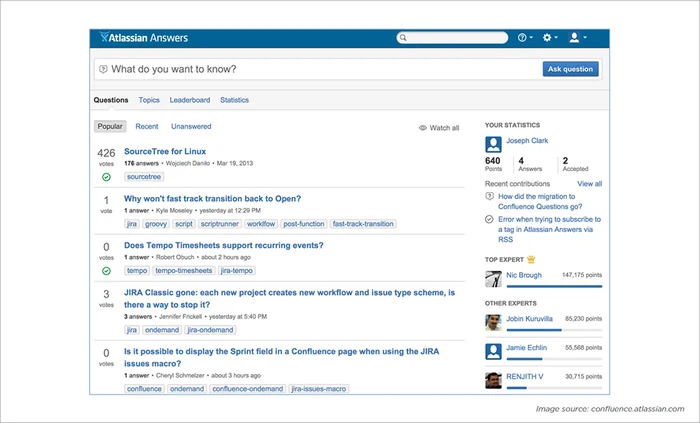Click the Atlassian Answers logo
The image size is (700, 423).
pos(144,38)
